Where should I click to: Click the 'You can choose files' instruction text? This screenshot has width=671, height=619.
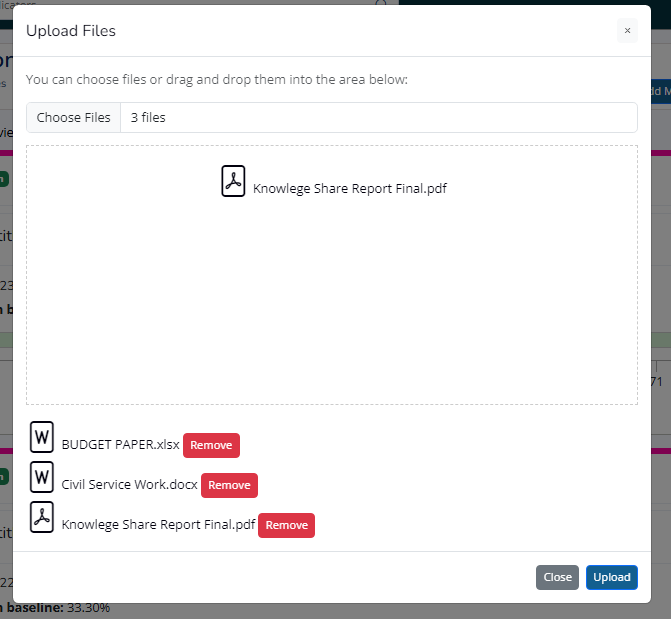click(217, 80)
